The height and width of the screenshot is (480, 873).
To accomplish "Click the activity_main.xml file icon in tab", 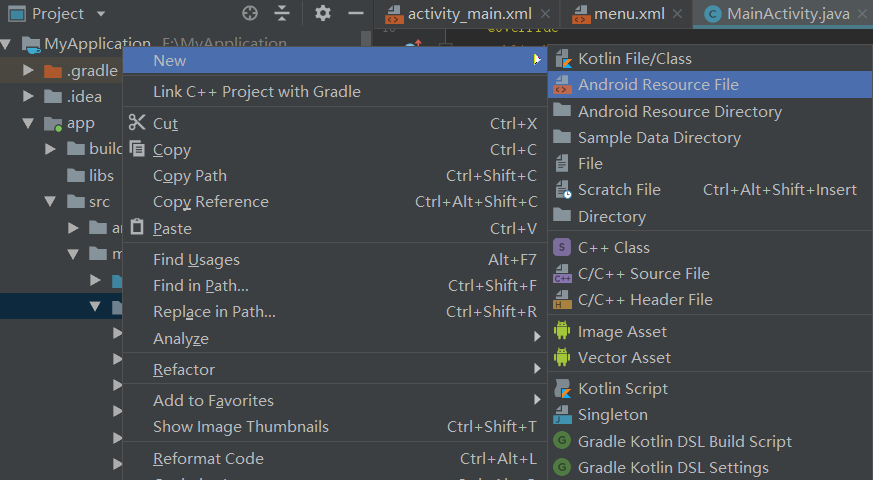I will tap(394, 14).
